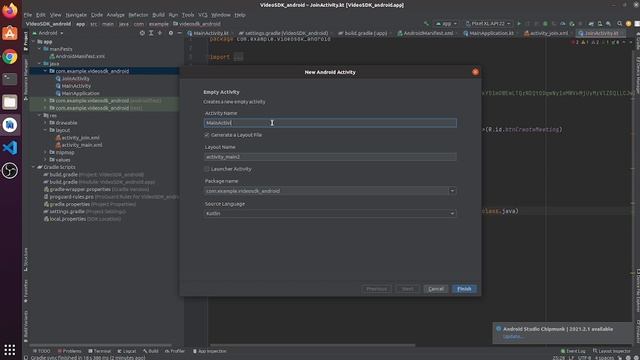Open the Show Applications grid icon
This screenshot has height=360, width=640.
pyautogui.click(x=10, y=350)
